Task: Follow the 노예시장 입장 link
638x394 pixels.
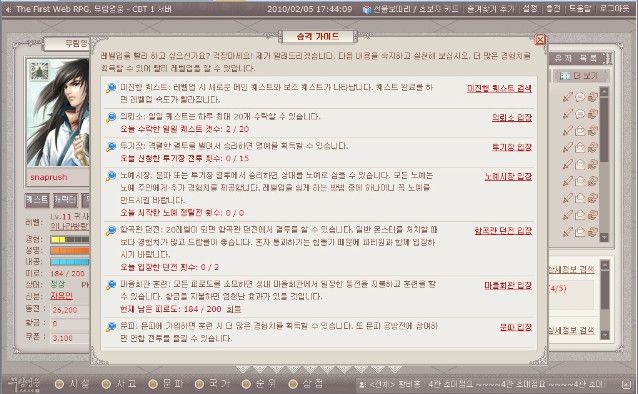Action: 508,176
